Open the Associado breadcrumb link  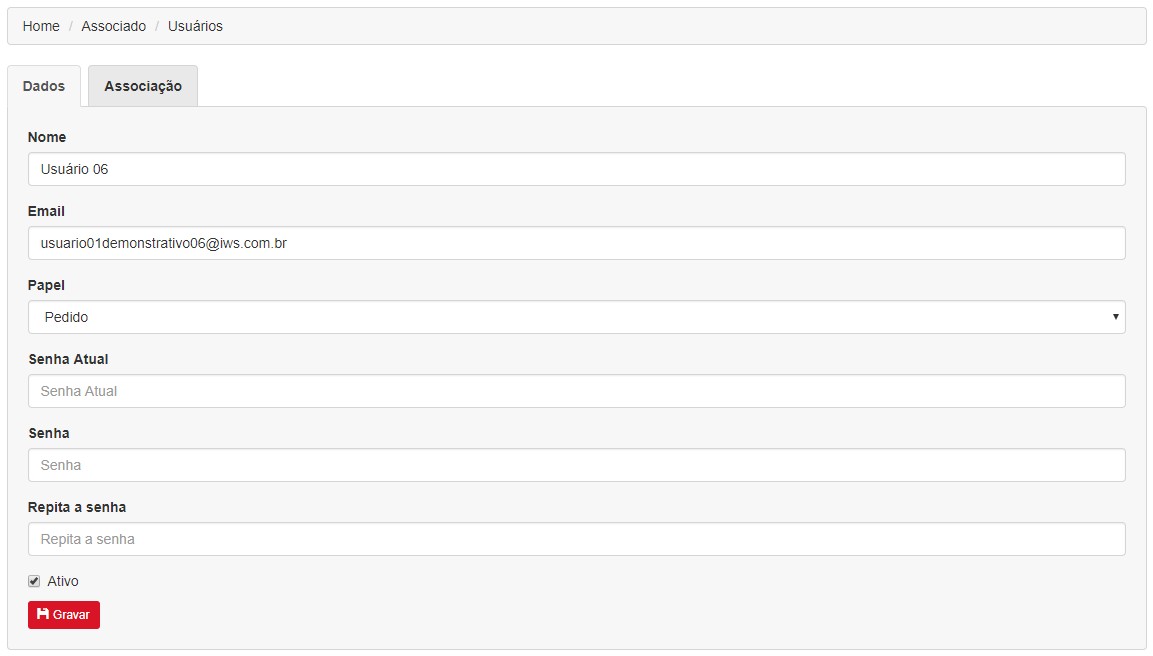point(113,26)
